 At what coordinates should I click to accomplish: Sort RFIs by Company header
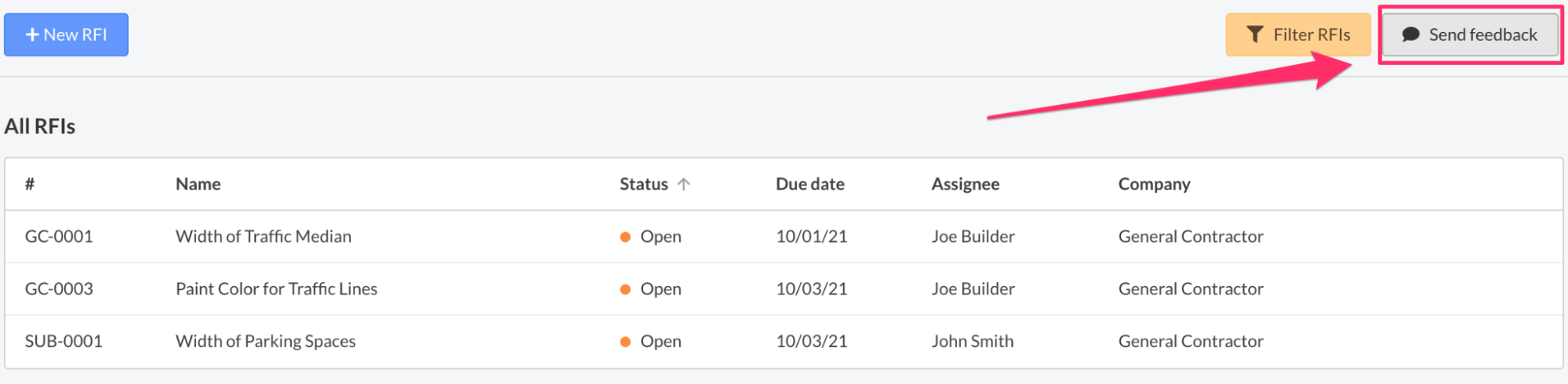[1154, 184]
